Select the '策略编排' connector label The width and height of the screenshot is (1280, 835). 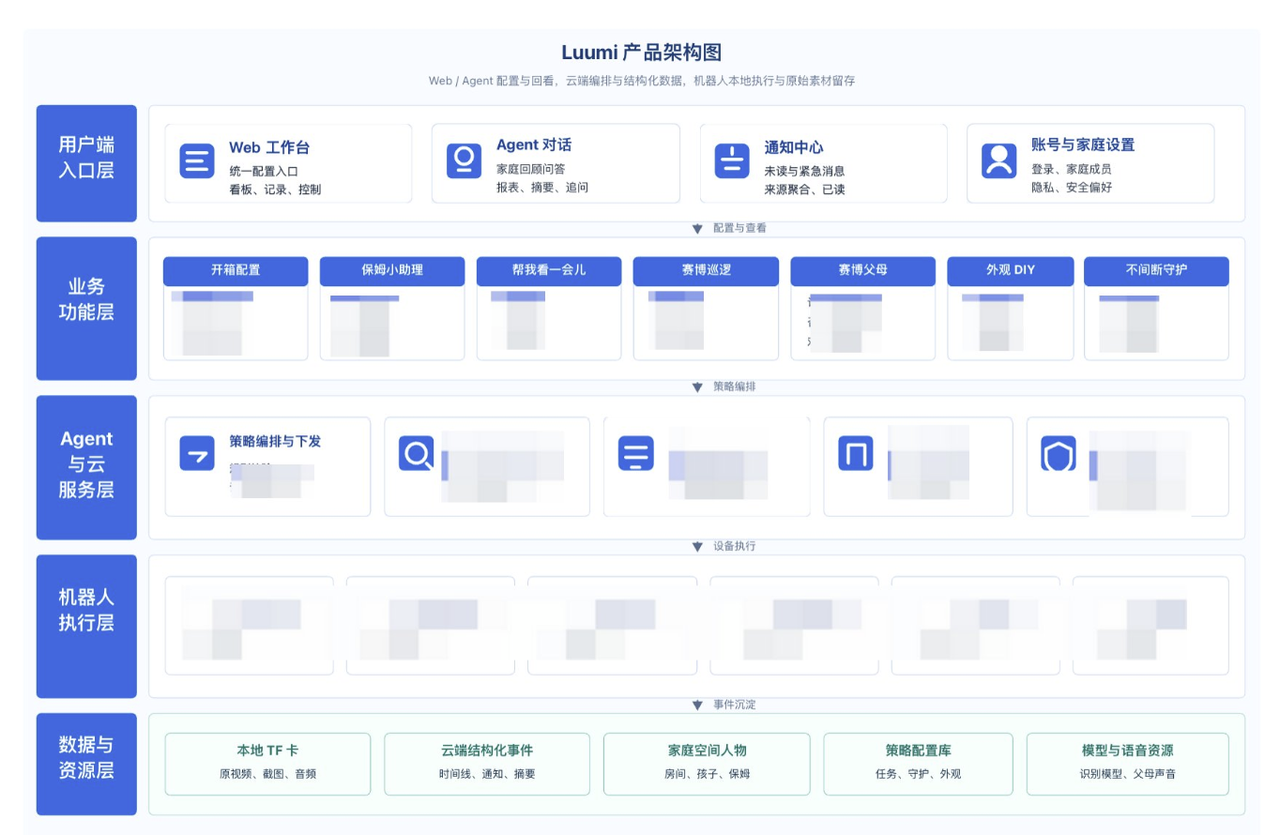pos(735,387)
